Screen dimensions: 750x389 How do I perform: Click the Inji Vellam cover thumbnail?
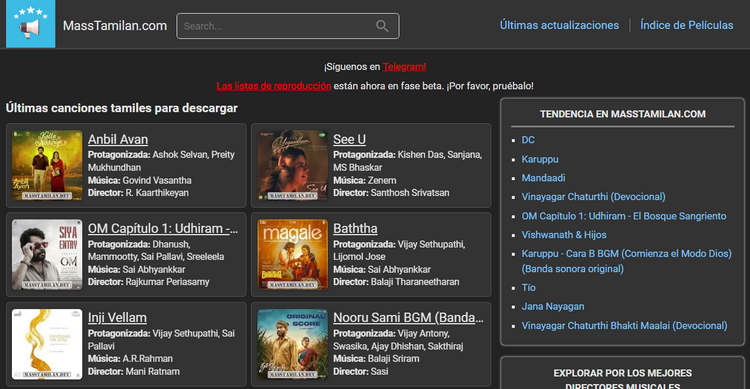click(47, 344)
